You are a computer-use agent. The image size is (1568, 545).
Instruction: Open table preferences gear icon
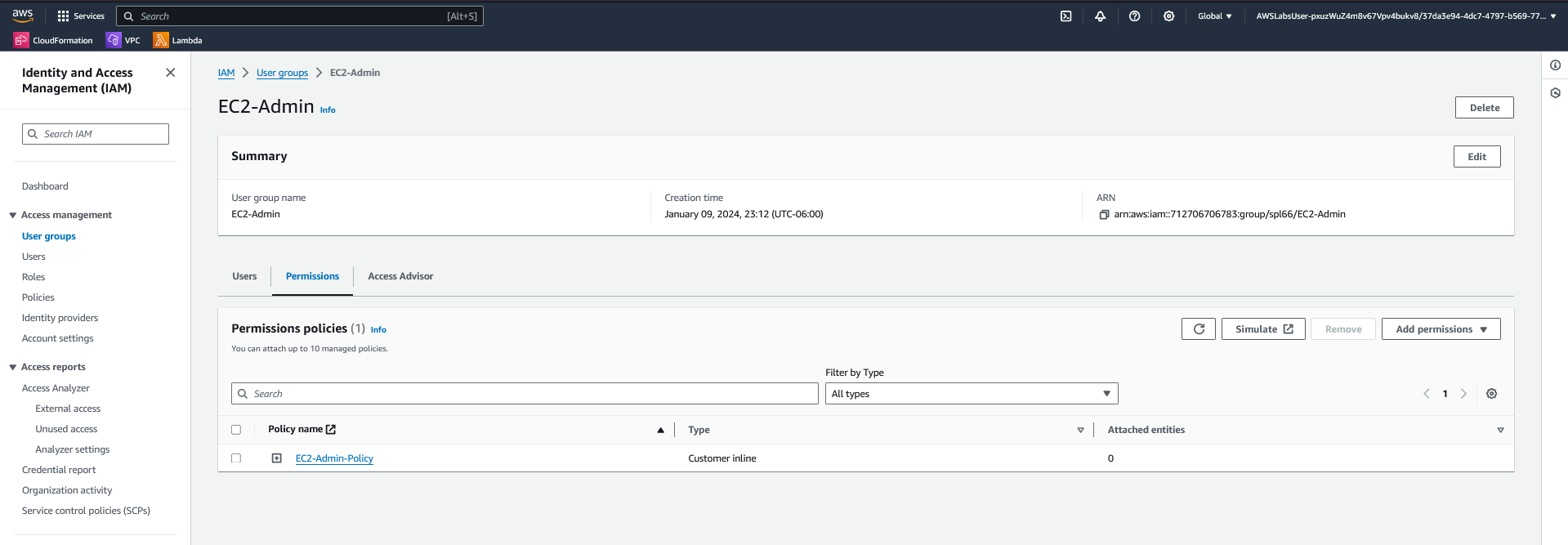[x=1491, y=394]
